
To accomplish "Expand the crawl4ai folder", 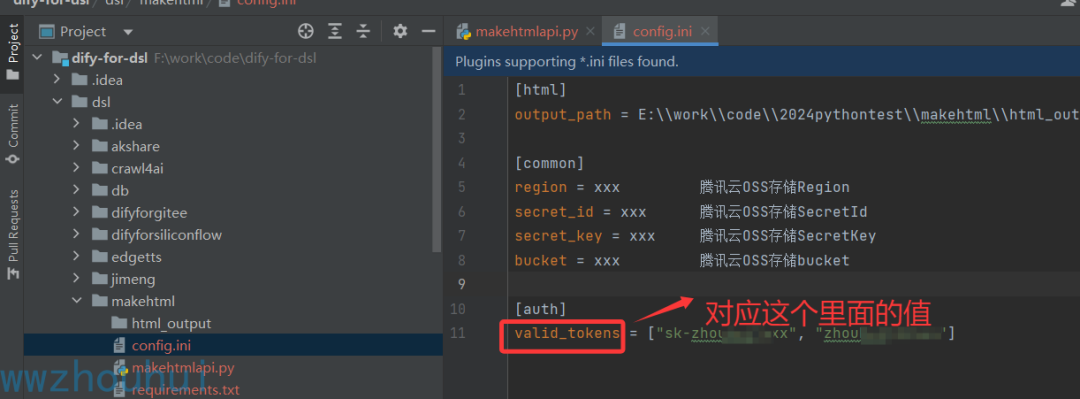I will click(x=77, y=168).
